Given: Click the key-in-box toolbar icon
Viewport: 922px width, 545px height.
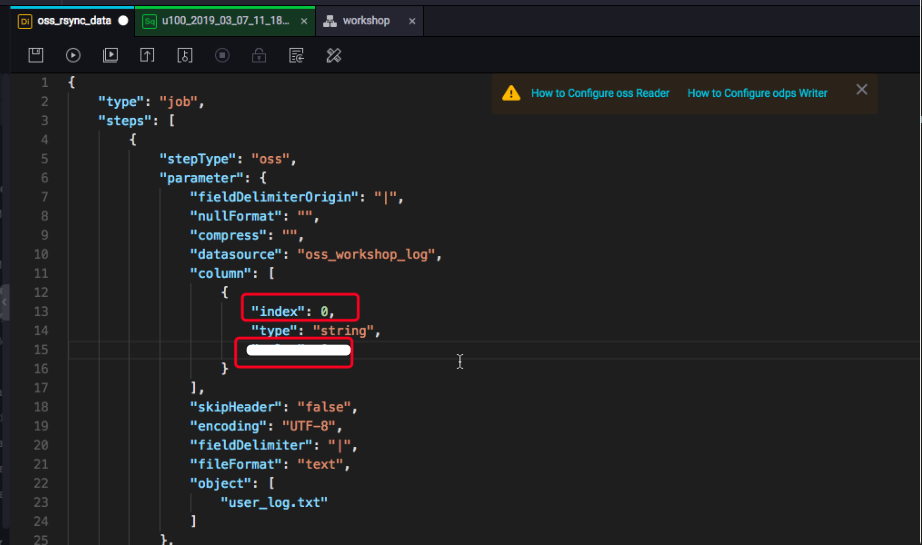Looking at the screenshot, I should pyautogui.click(x=185, y=56).
